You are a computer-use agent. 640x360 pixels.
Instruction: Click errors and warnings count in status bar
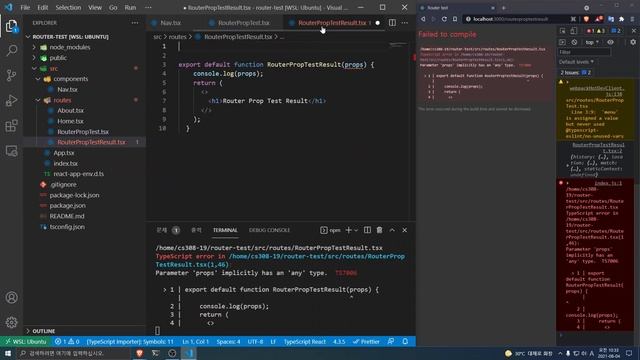coord(67,342)
